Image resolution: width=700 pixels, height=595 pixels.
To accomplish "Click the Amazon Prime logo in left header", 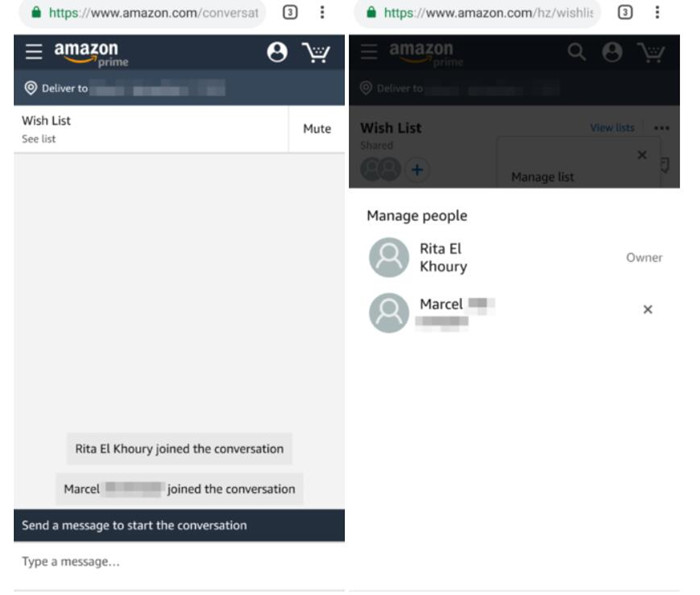I will coord(92,54).
